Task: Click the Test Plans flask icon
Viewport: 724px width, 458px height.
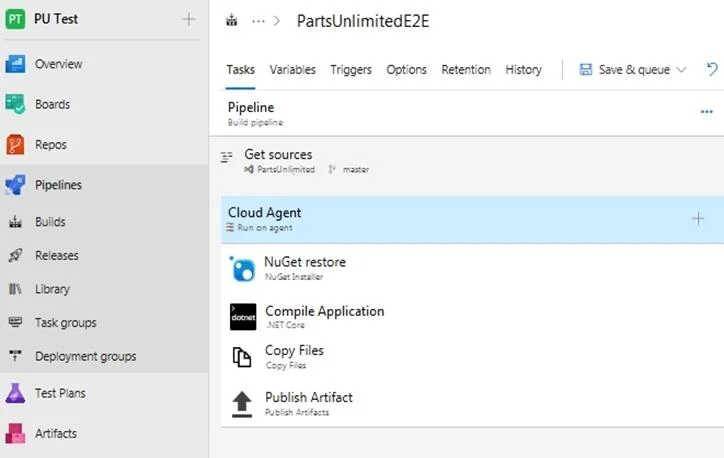Action: [x=15, y=393]
